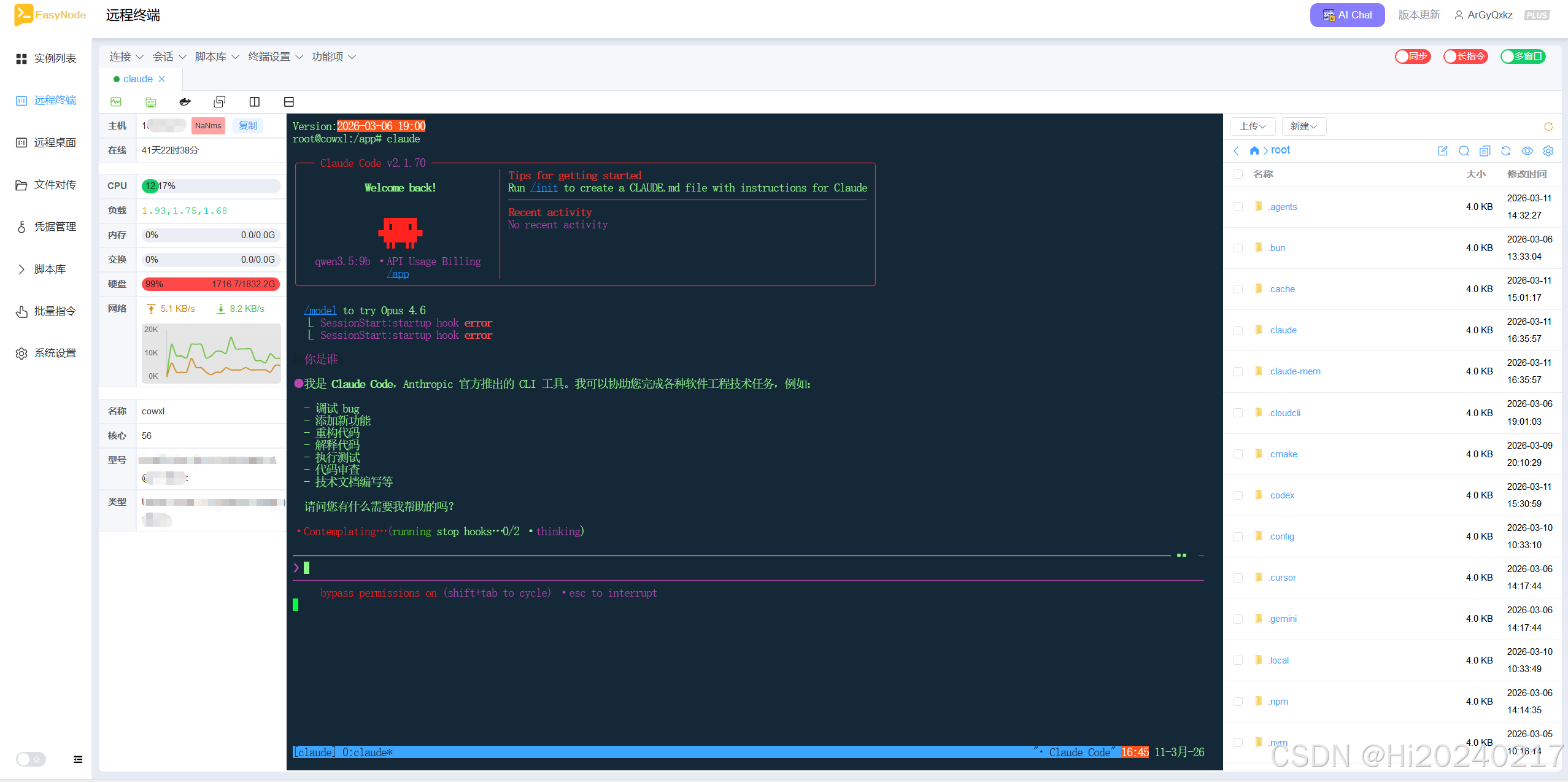Screen dimensions: 1568x782
Task: Click the server status monitor icon
Action: point(116,102)
